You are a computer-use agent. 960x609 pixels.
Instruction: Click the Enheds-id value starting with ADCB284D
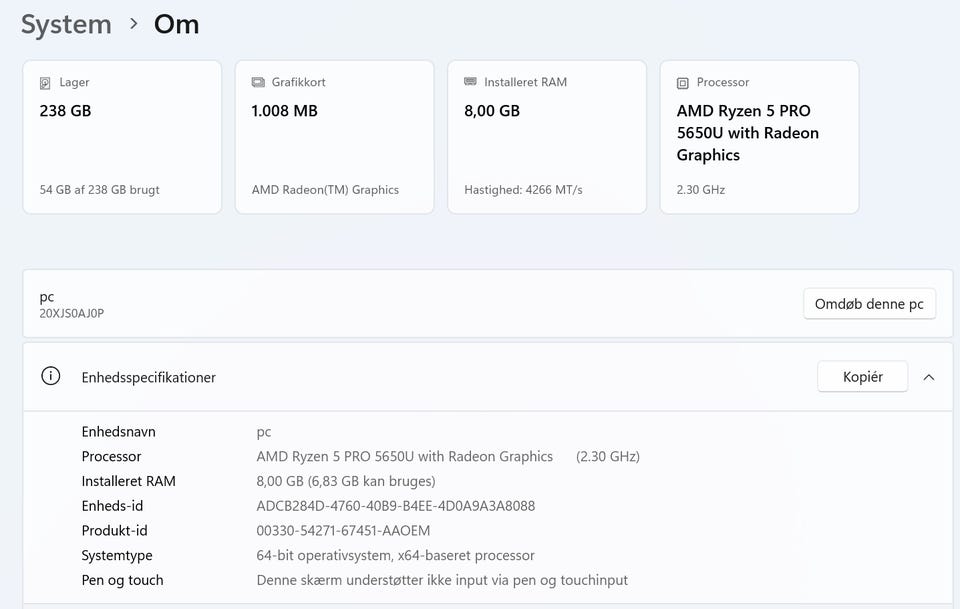click(395, 506)
